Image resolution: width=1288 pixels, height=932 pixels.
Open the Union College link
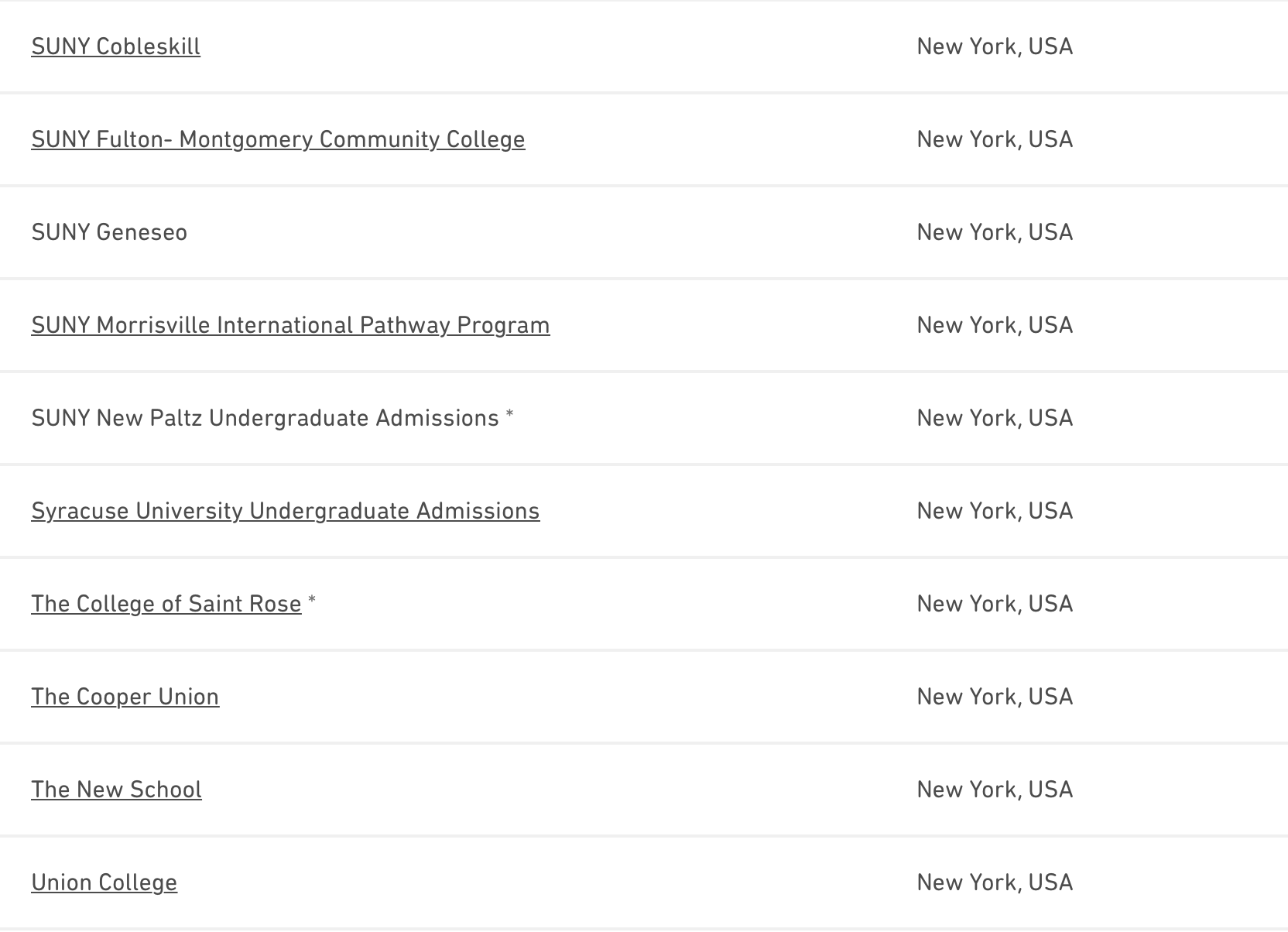(x=104, y=882)
